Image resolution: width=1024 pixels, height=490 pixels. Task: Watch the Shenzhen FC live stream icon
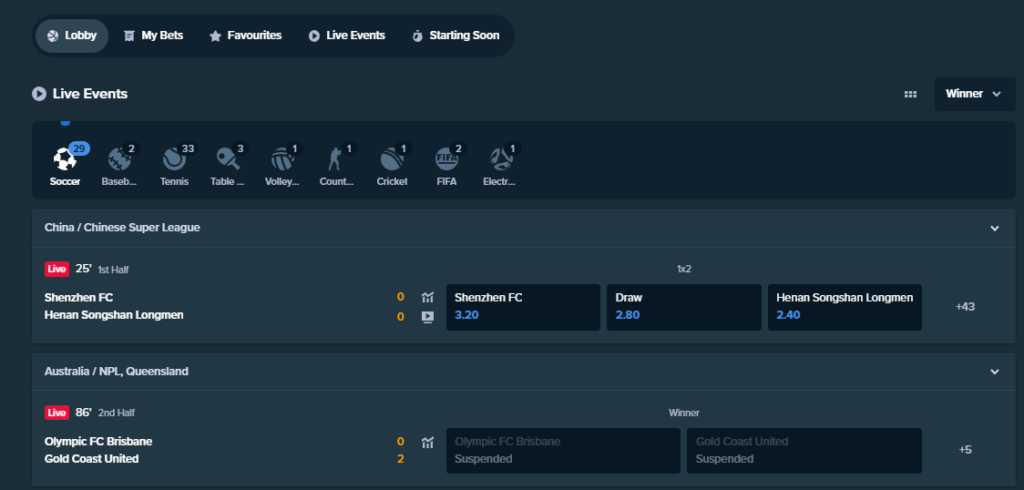428,317
